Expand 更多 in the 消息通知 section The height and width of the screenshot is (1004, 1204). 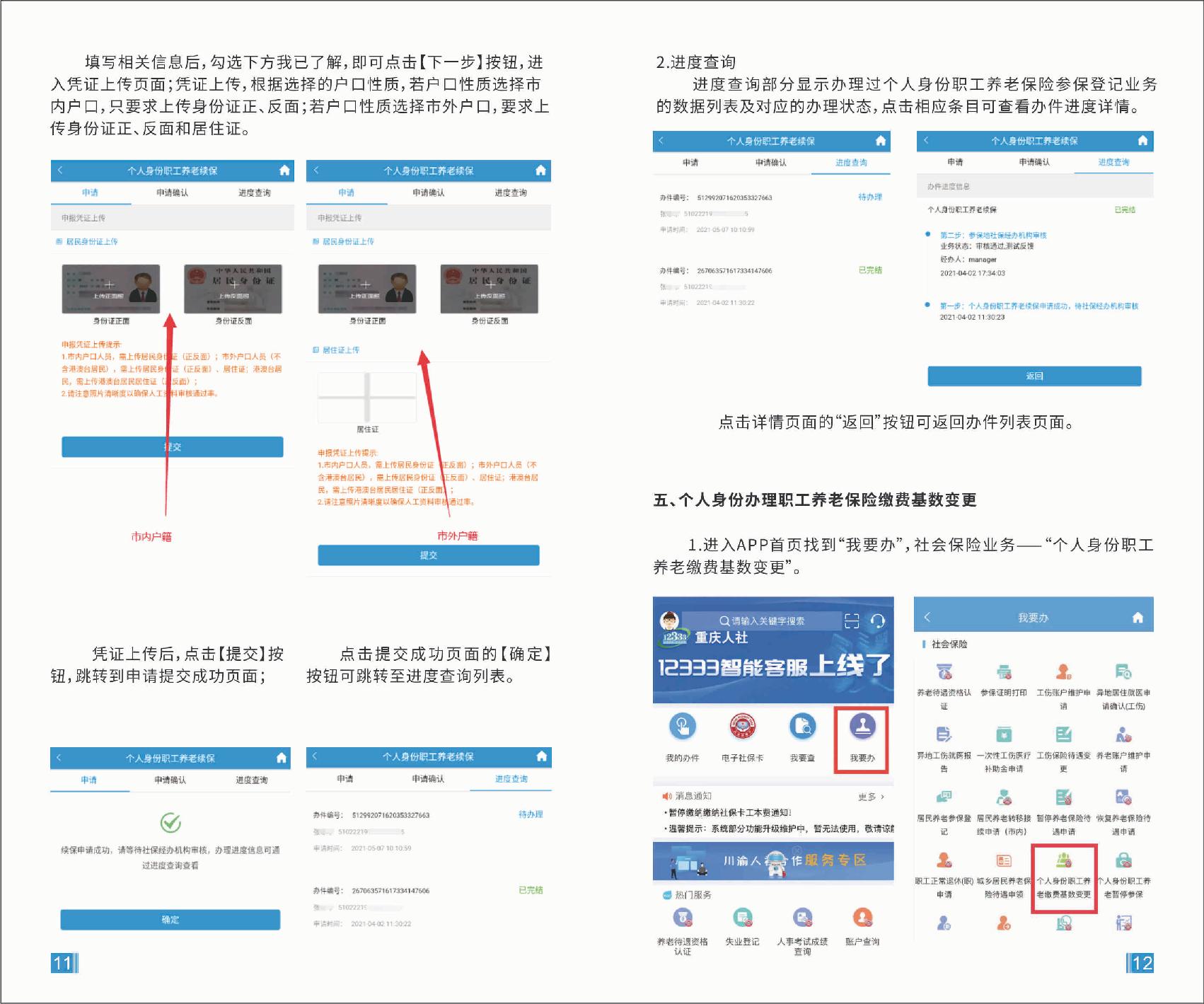coord(871,797)
